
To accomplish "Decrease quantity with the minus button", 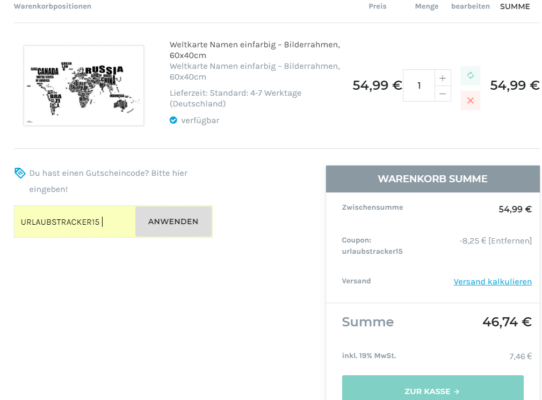I will 442,94.
